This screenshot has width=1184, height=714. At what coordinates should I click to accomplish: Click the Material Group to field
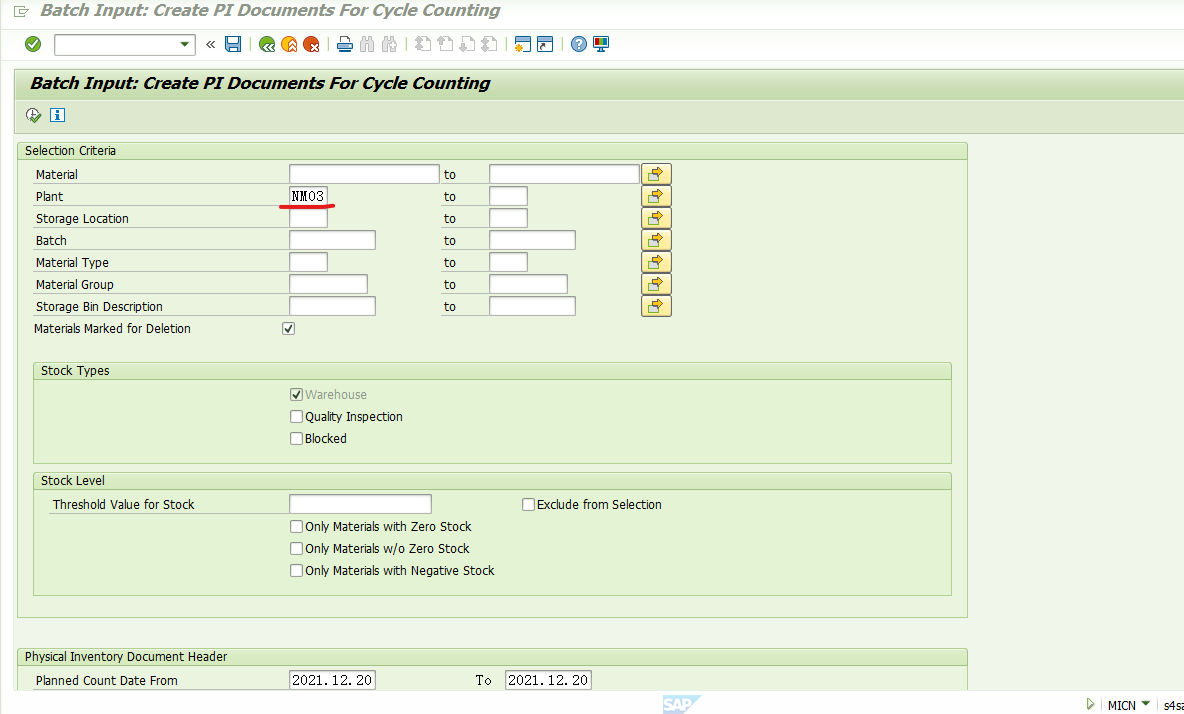(x=529, y=284)
